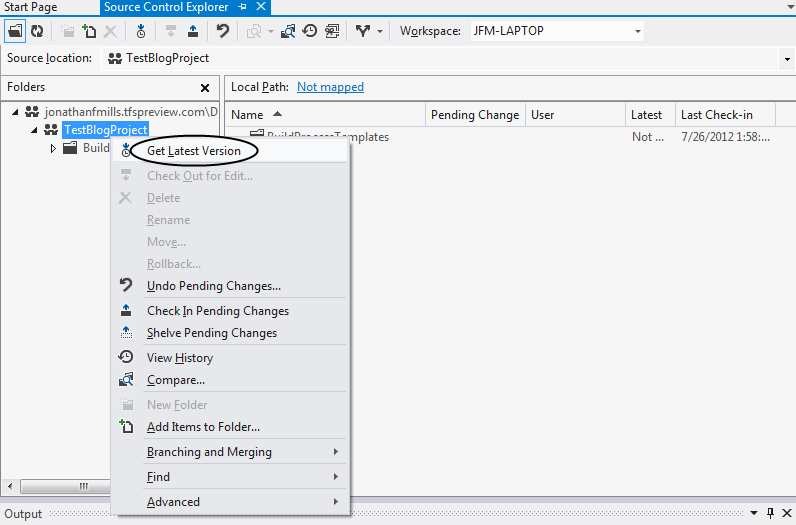Click the Refresh toolbar icon

(37, 31)
